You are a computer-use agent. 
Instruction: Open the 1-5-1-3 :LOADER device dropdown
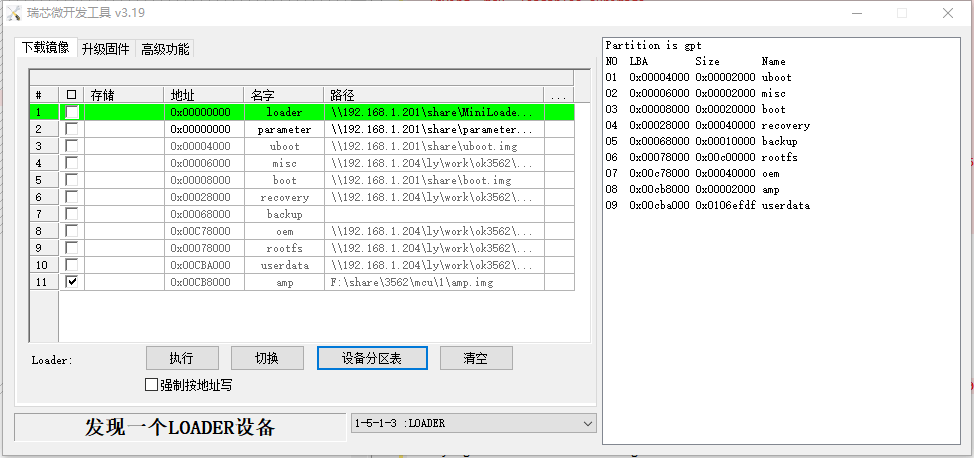tap(473, 423)
